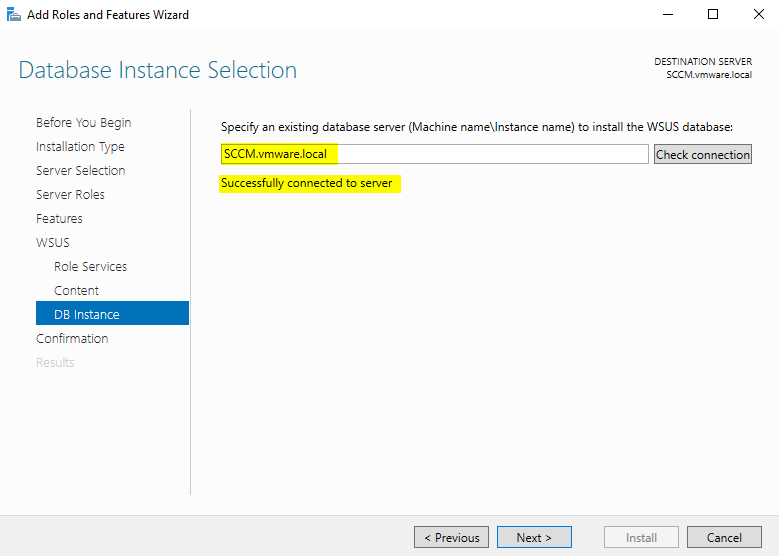Viewport: 779px width, 556px height.
Task: Go to Installation Type step
Action: [x=80, y=147]
